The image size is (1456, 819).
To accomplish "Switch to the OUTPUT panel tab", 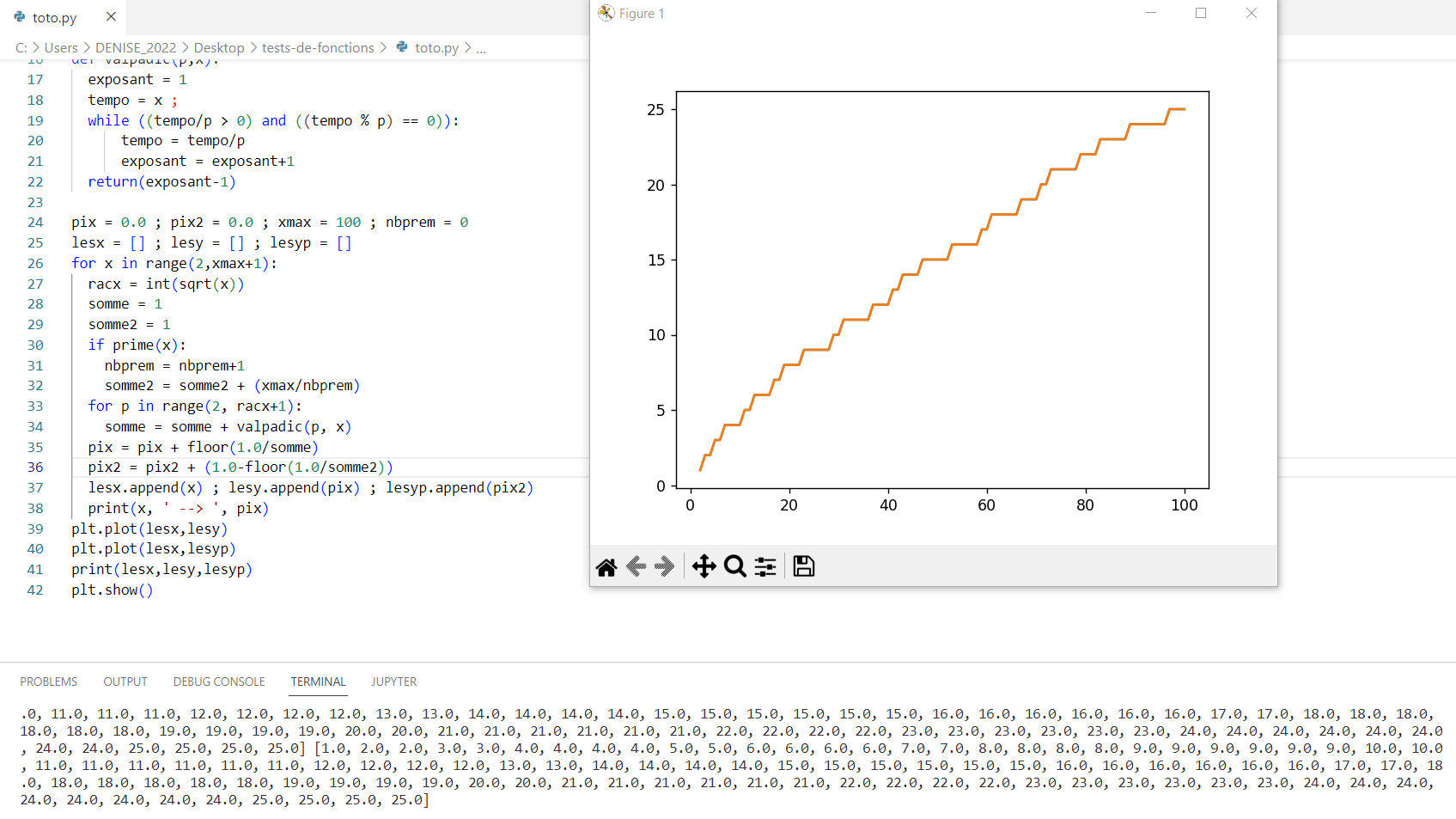I will click(x=125, y=681).
